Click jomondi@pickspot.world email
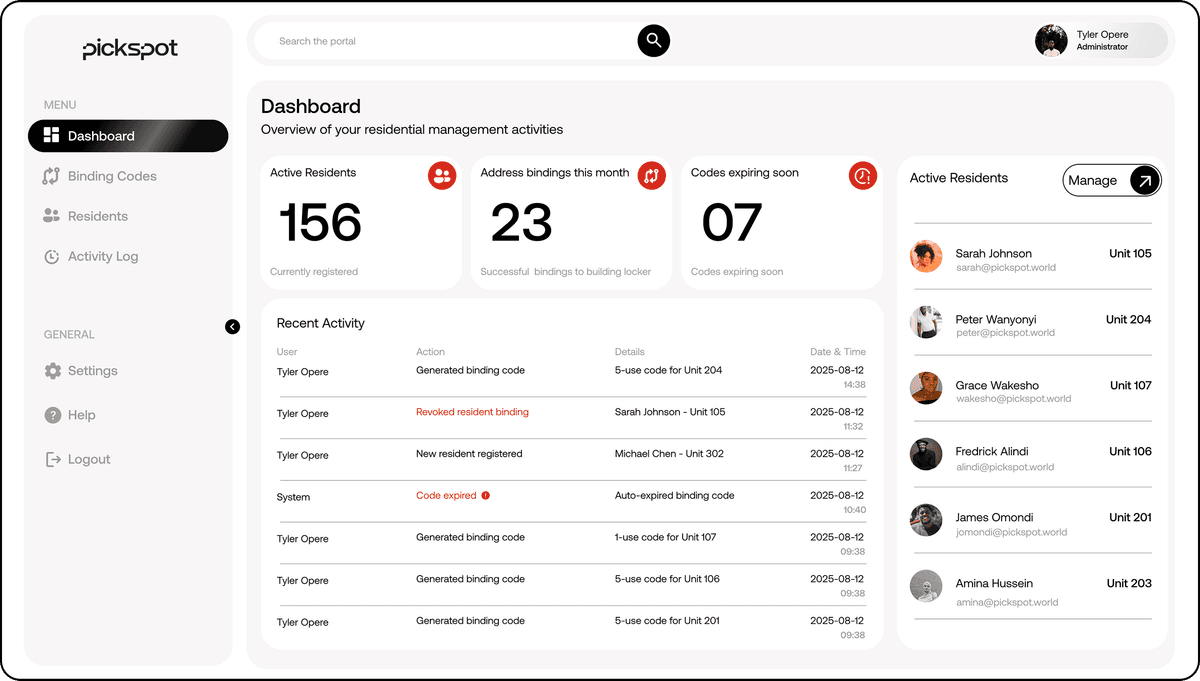This screenshot has height=681, width=1200. (x=1011, y=532)
